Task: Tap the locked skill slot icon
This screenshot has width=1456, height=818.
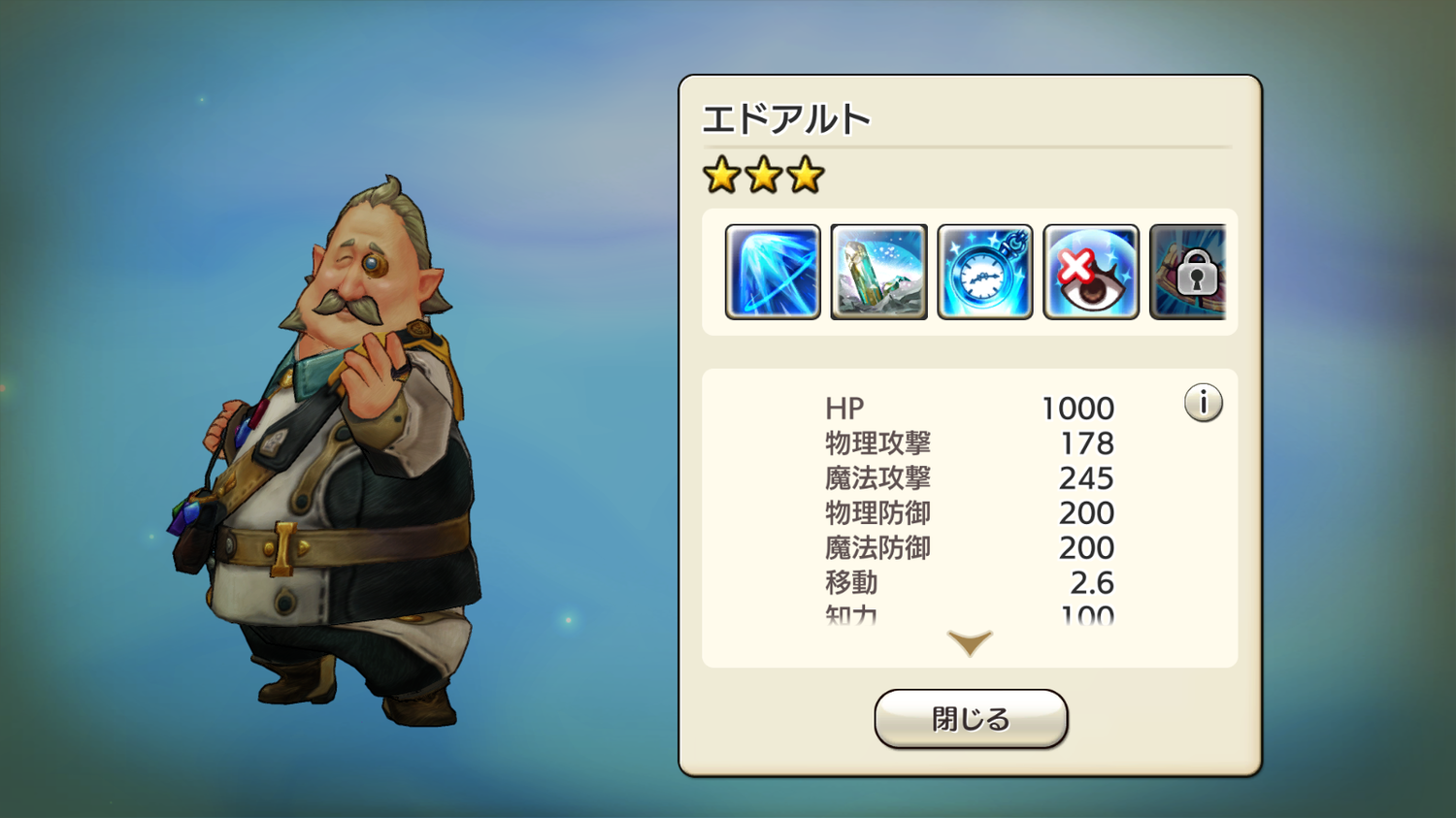Action: point(1188,272)
